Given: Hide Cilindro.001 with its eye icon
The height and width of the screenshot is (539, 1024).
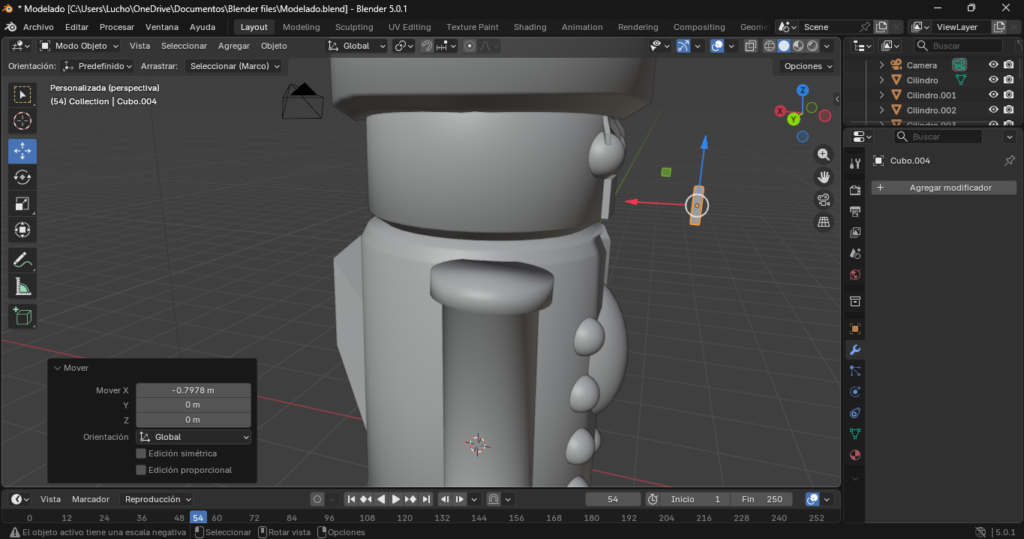Looking at the screenshot, I should pyautogui.click(x=993, y=95).
